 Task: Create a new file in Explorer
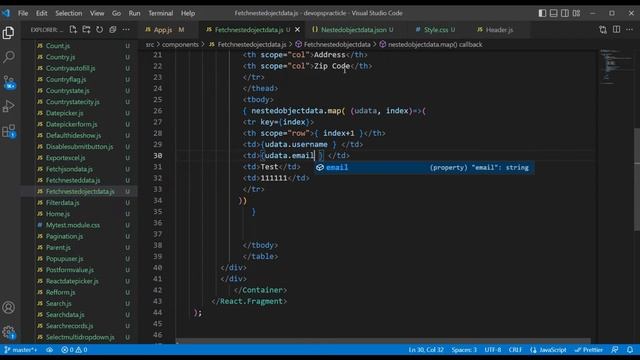click(x=73, y=30)
